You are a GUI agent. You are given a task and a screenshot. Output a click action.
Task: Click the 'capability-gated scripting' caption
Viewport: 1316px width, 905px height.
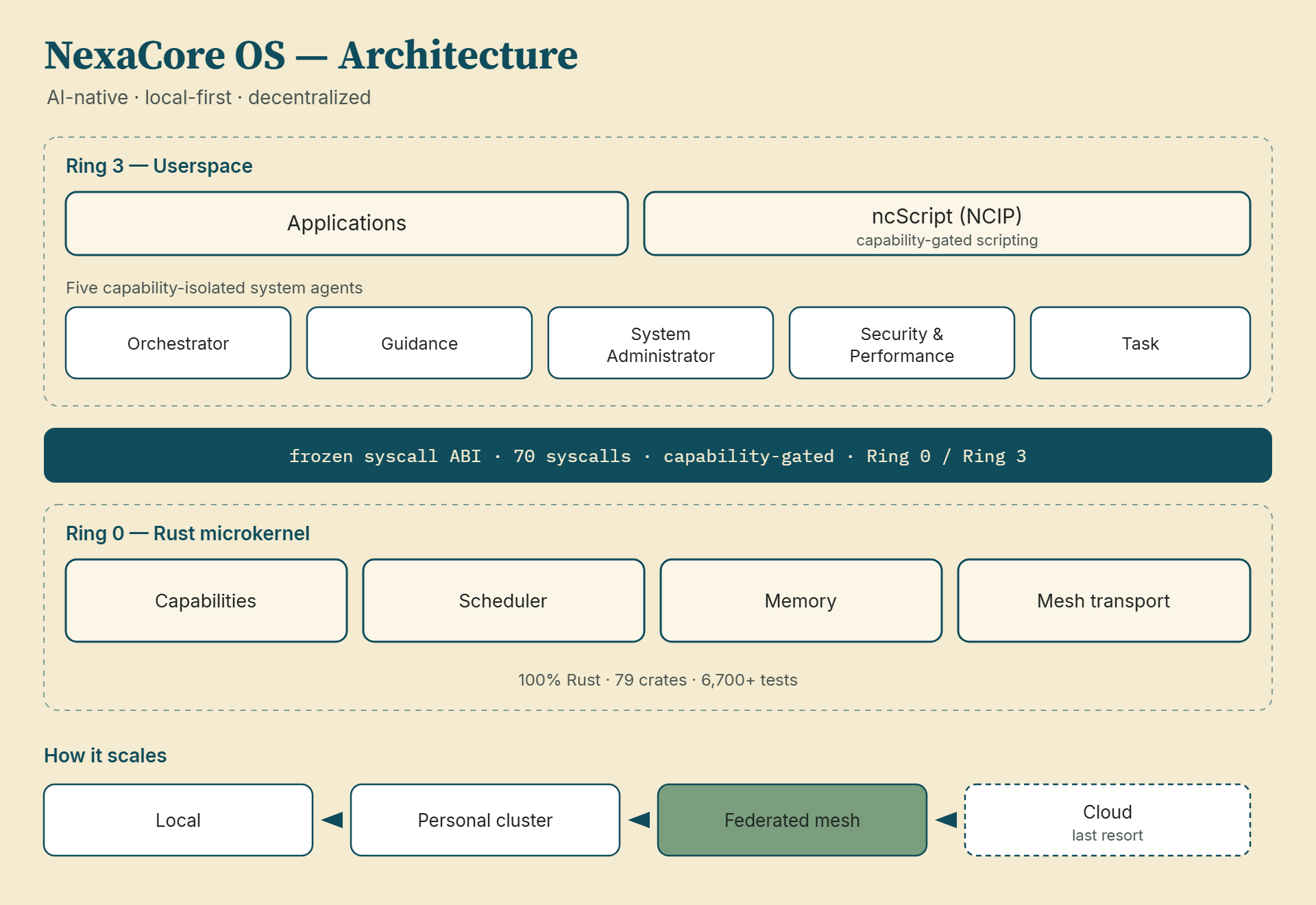pos(947,240)
